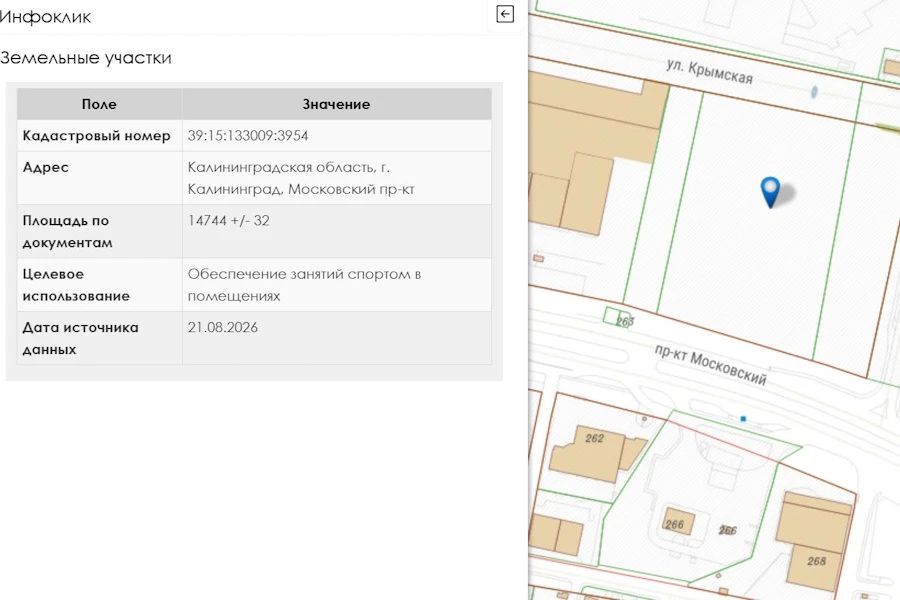Select the small blue square marker on the map

tap(743, 419)
